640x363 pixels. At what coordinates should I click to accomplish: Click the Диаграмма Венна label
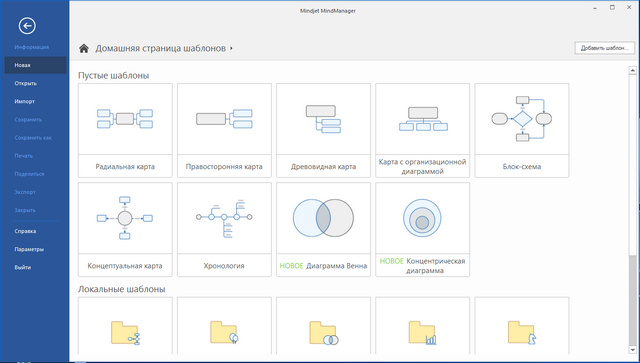(x=336, y=266)
